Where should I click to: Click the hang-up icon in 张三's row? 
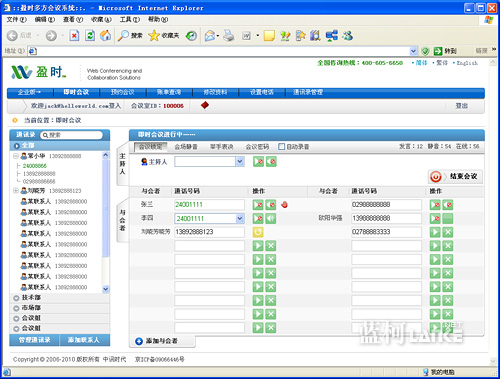tap(258, 205)
